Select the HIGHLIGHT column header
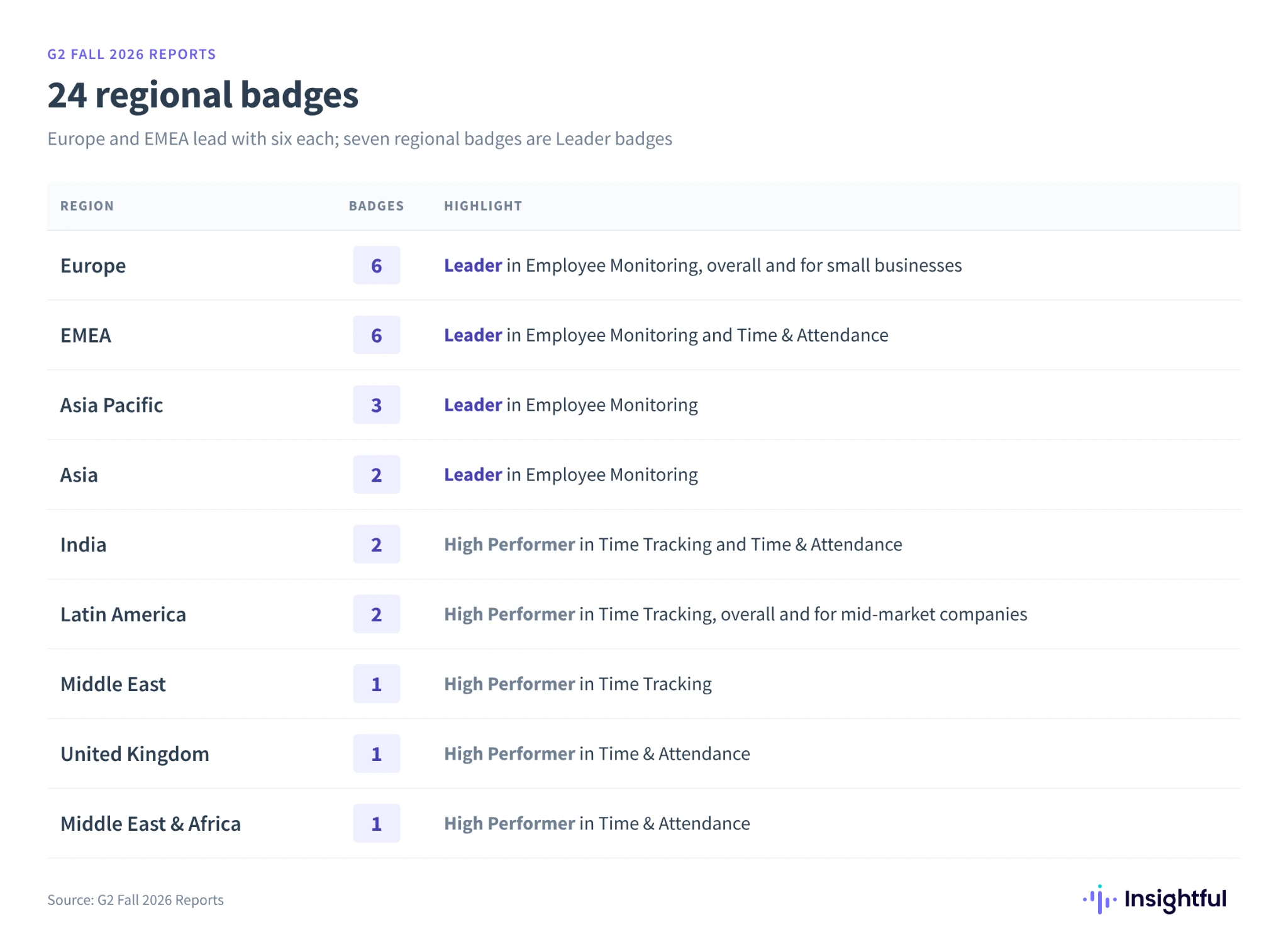1288x949 pixels. pos(483,206)
